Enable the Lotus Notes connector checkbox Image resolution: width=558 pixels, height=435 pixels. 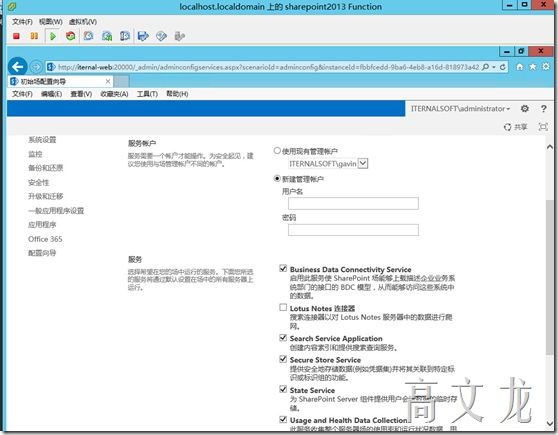pyautogui.click(x=283, y=307)
